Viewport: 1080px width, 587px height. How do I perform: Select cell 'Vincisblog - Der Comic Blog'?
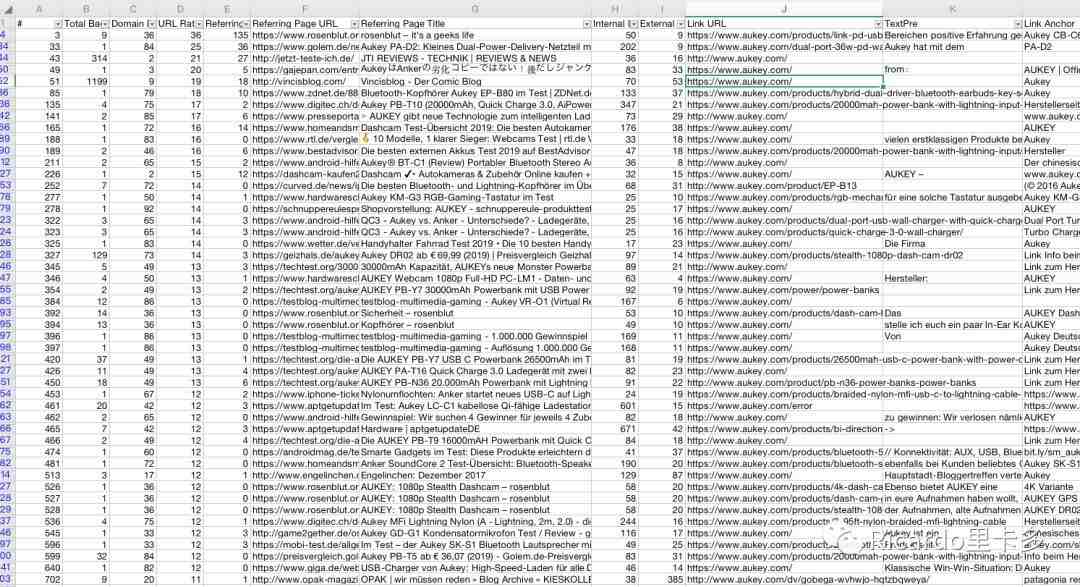pos(475,81)
